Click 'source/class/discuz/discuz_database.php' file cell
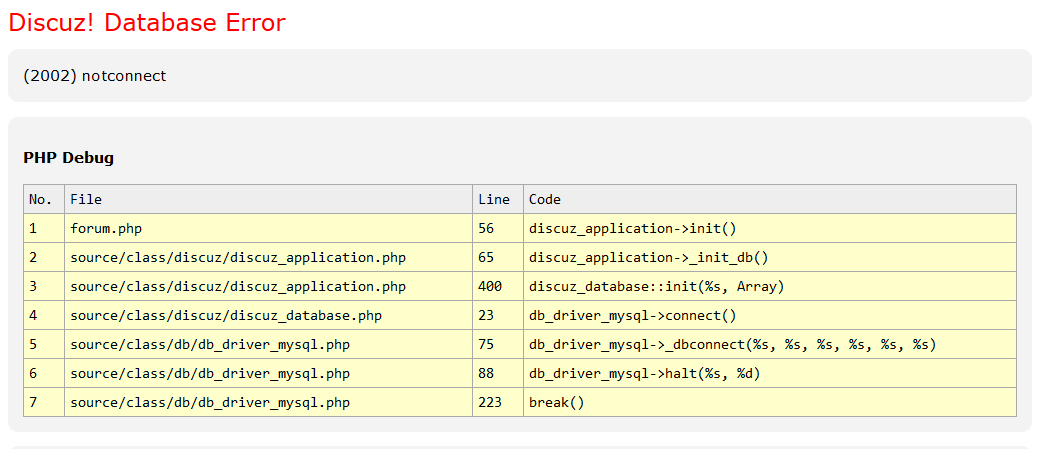This screenshot has width=1038, height=449. pyautogui.click(x=268, y=316)
